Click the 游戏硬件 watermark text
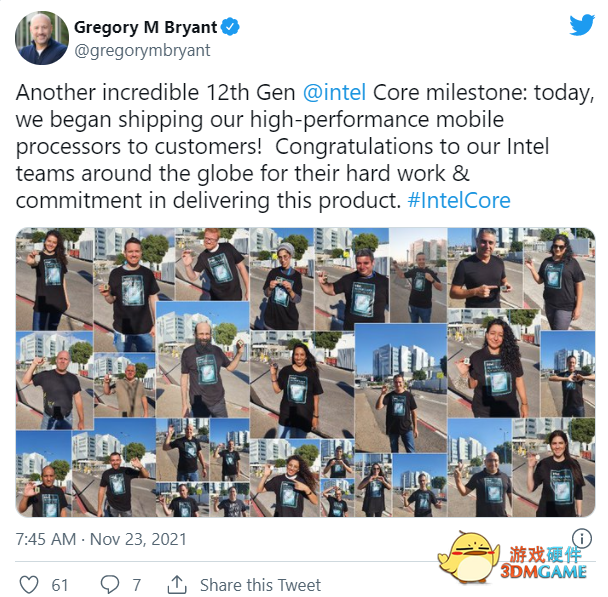This screenshot has height=597, width=608. [545, 554]
